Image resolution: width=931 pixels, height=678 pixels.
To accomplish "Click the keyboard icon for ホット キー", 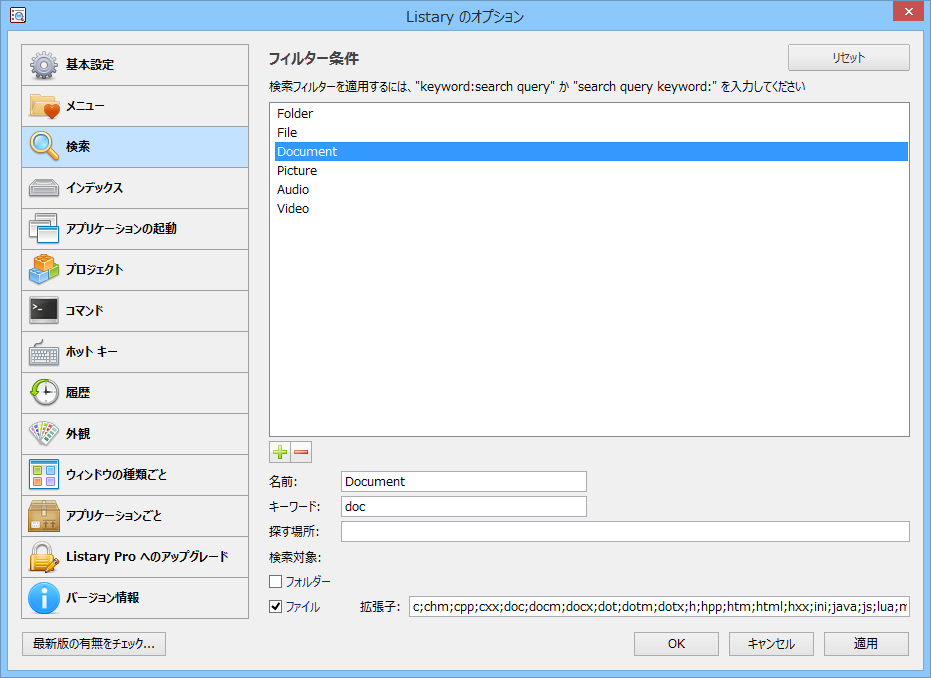I will pyautogui.click(x=44, y=352).
